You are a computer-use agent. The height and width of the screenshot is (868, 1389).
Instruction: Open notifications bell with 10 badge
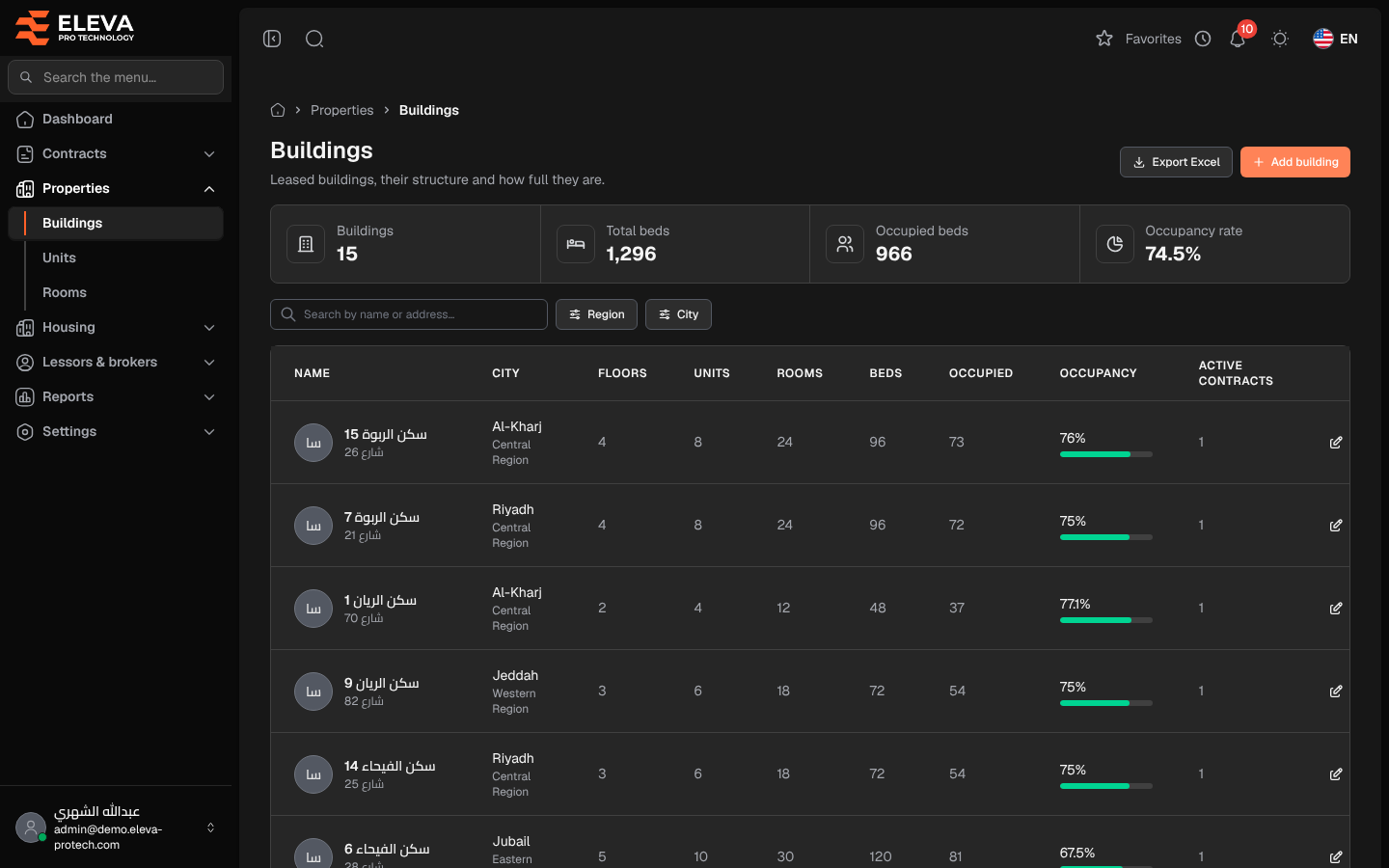pos(1239,38)
